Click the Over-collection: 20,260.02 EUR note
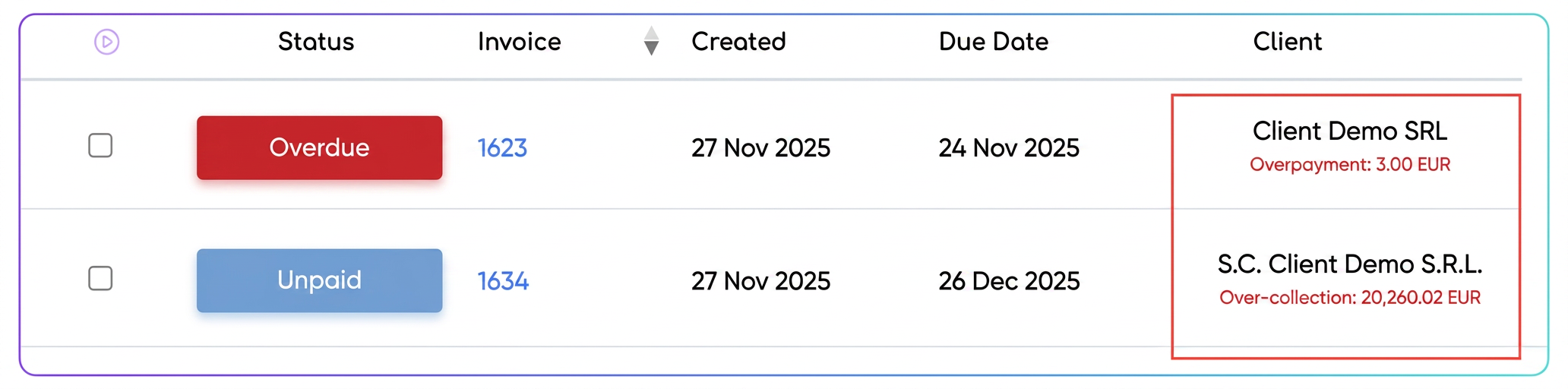 1350,298
